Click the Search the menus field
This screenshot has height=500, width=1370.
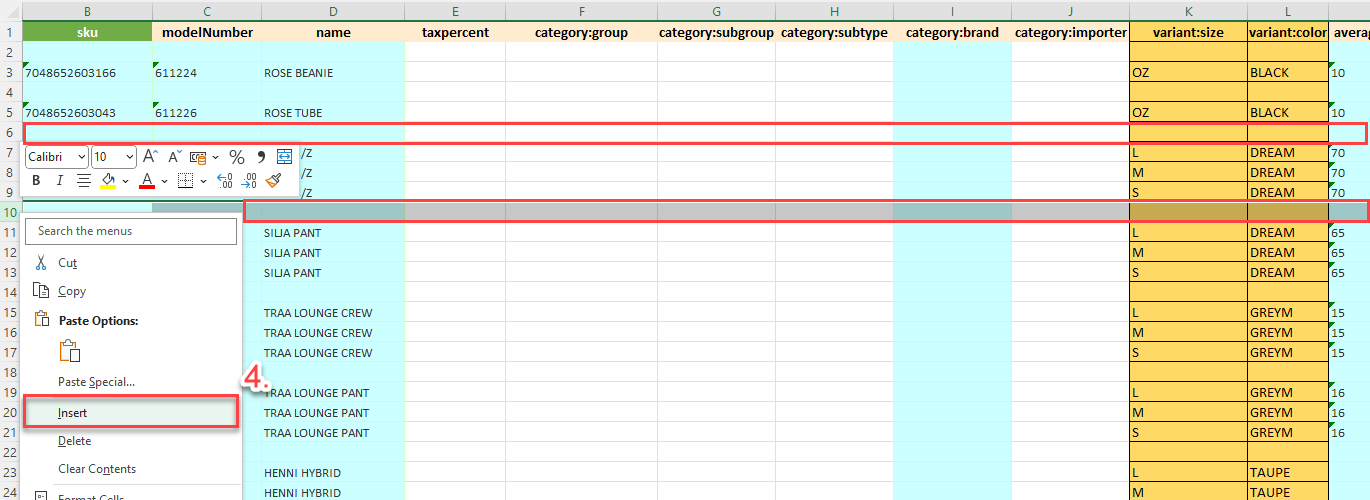tap(130, 231)
